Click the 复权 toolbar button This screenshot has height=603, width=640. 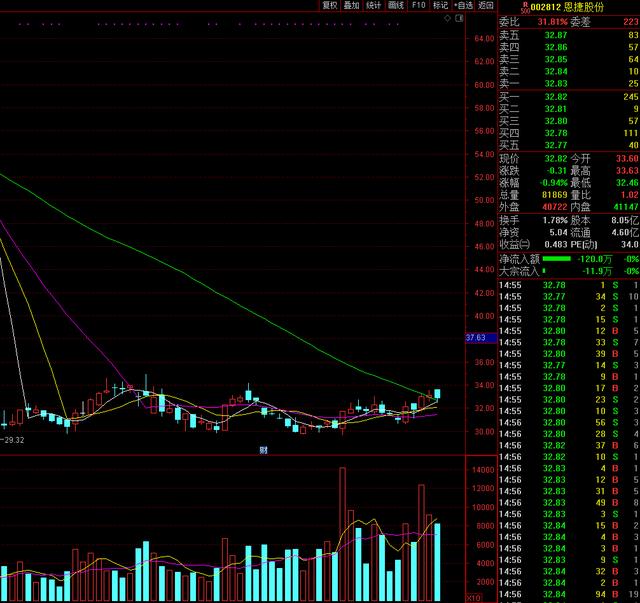click(x=330, y=5)
